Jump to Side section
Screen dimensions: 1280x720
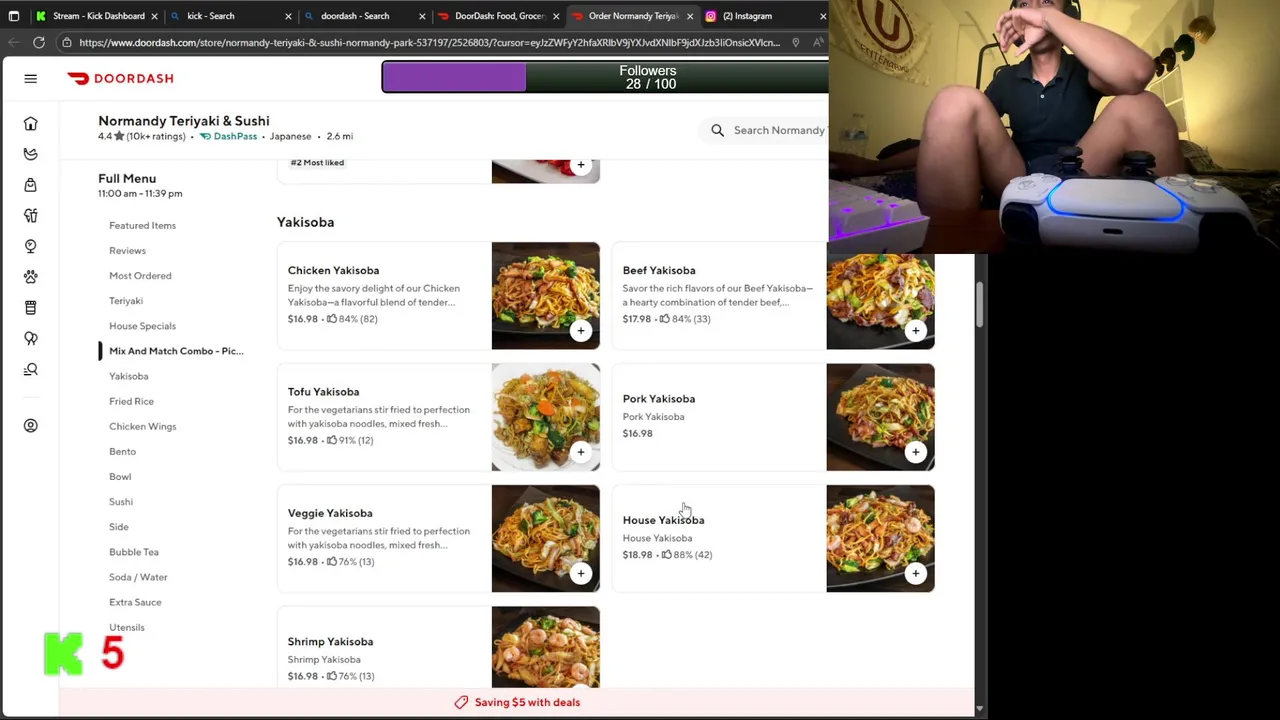coord(119,527)
